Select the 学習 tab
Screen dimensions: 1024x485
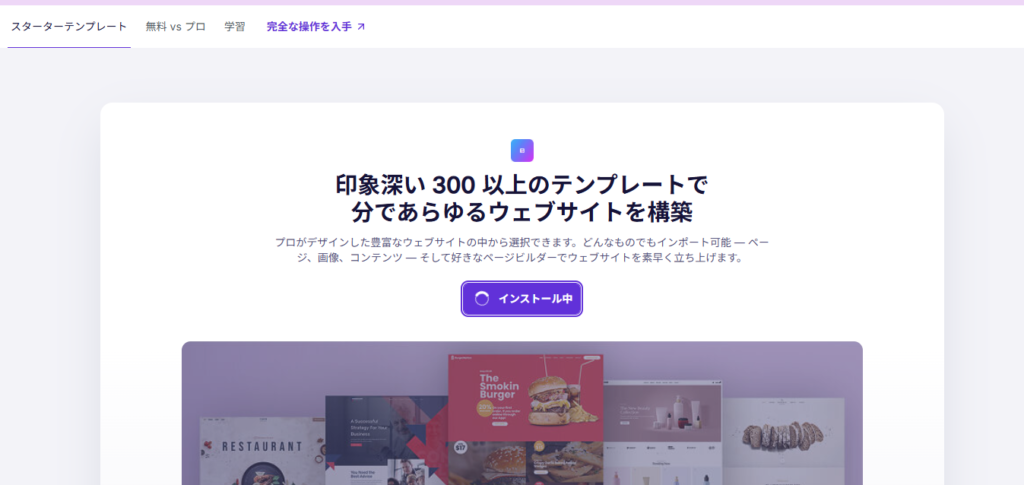[x=234, y=27]
